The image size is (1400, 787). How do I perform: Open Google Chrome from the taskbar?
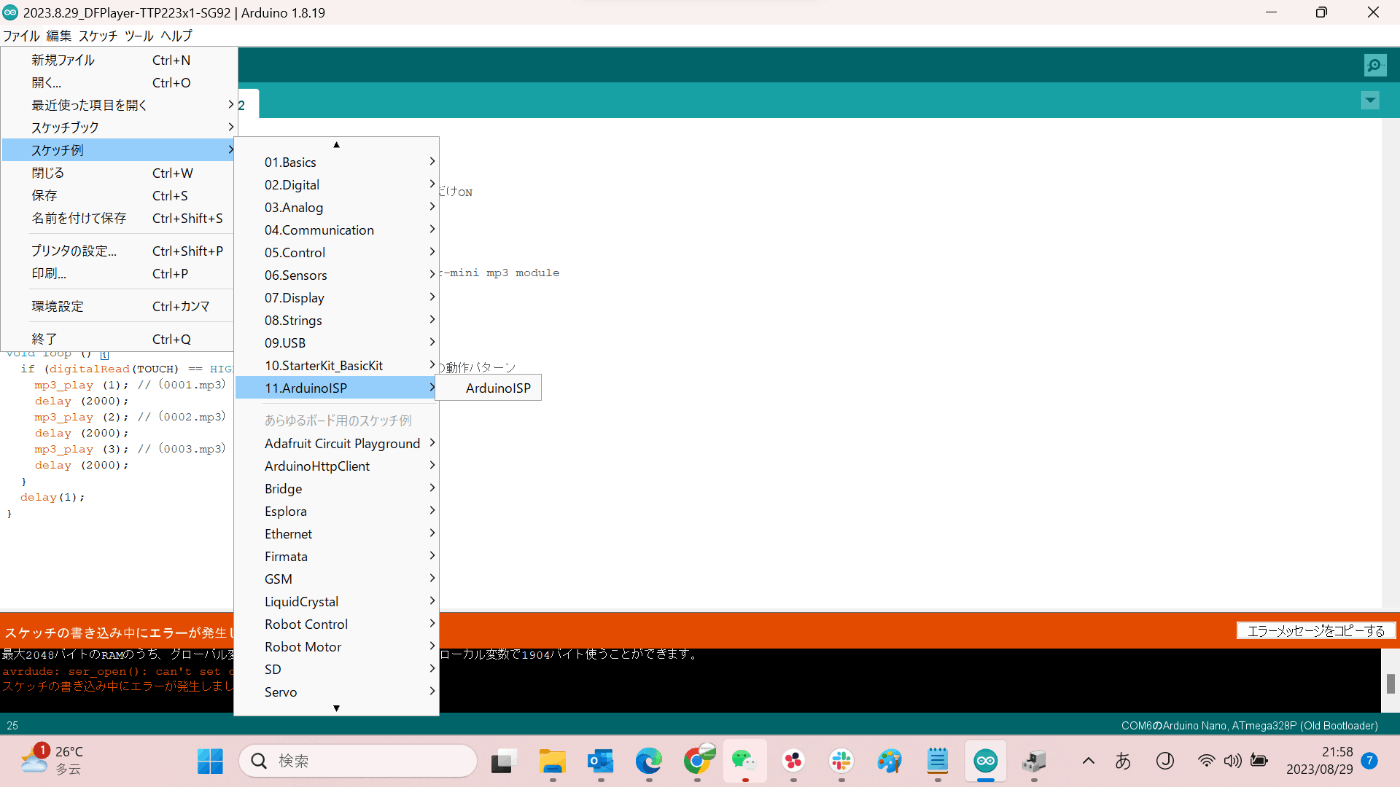point(698,761)
